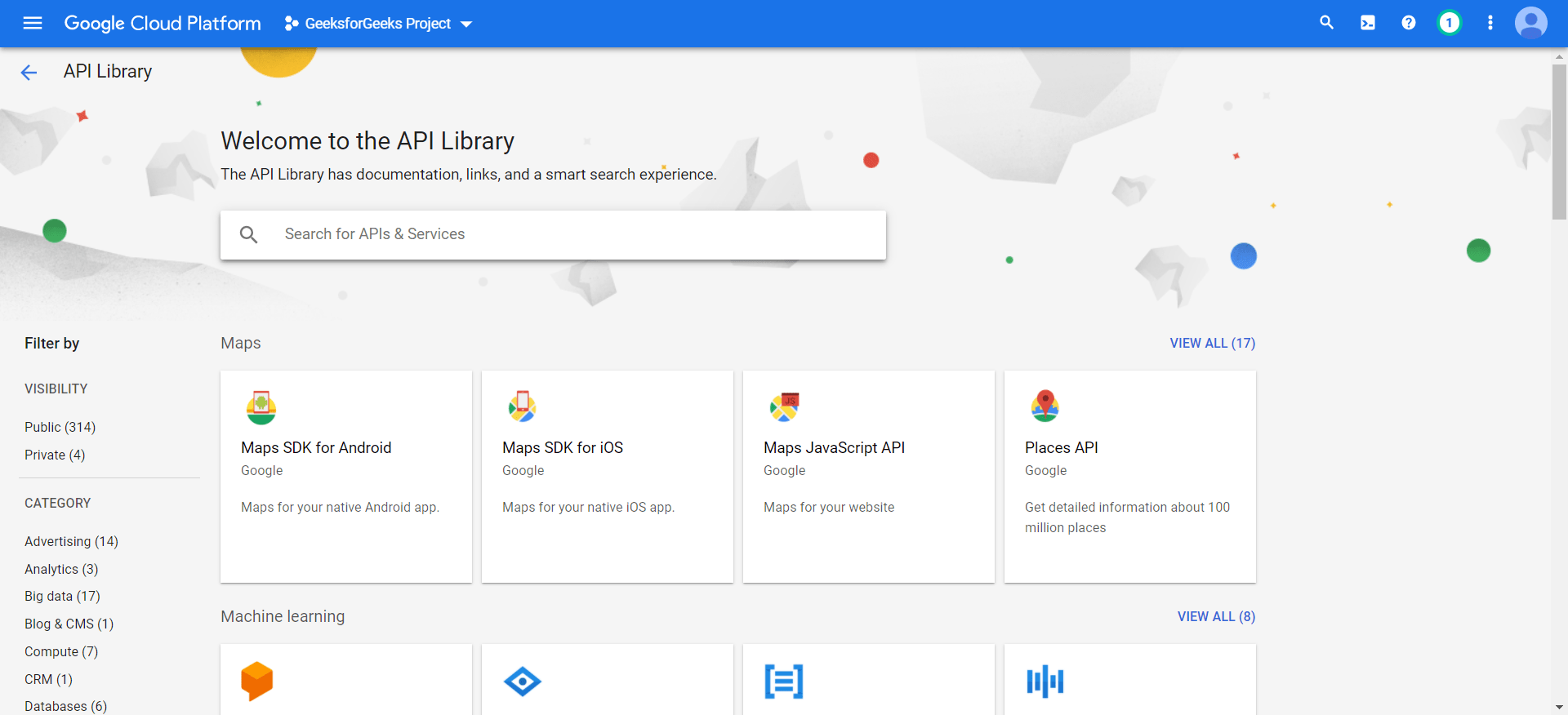
Task: Select the Databases (6) category
Action: click(65, 706)
